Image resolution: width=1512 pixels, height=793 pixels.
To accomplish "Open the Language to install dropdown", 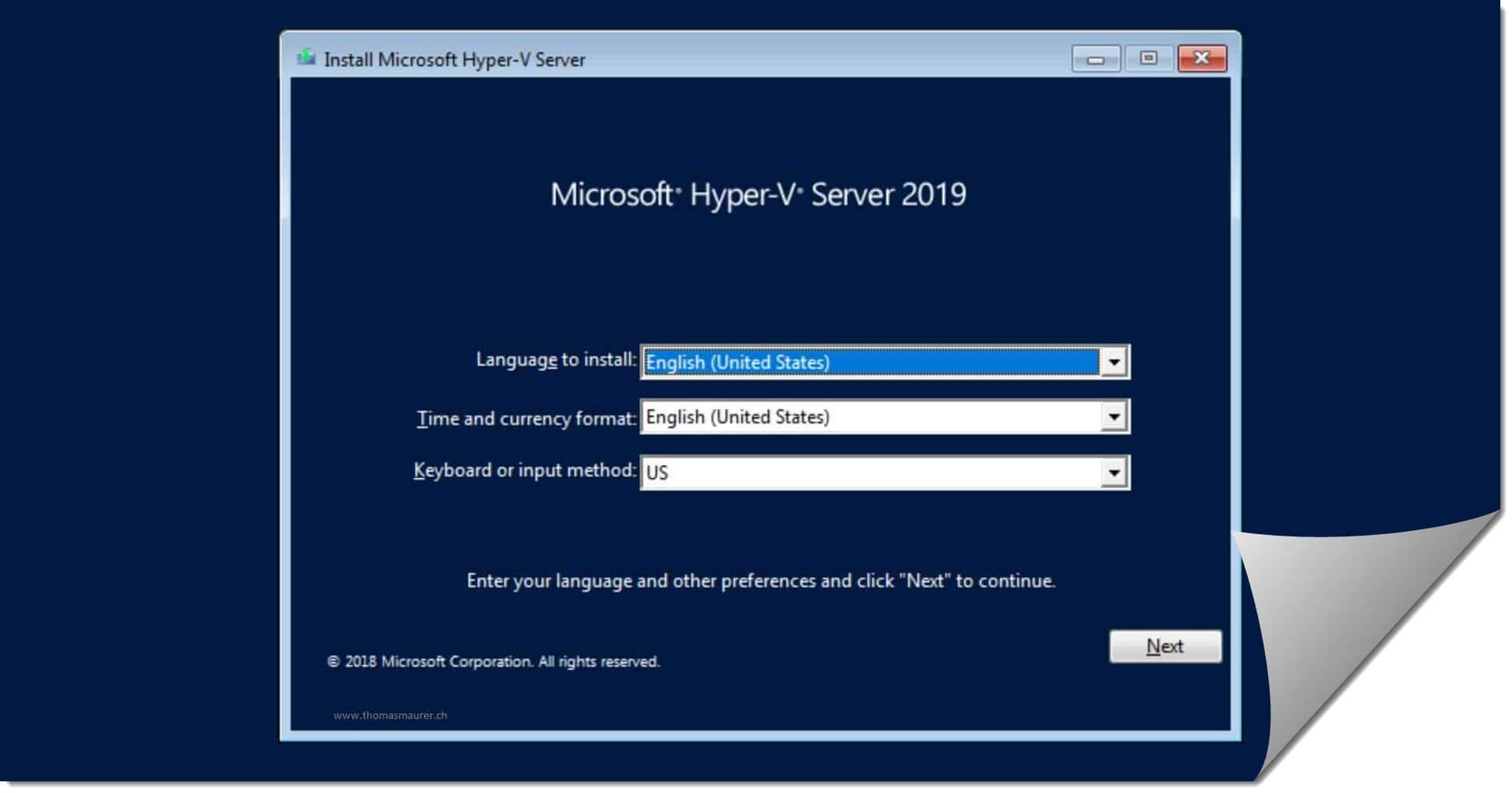I will 885,362.
